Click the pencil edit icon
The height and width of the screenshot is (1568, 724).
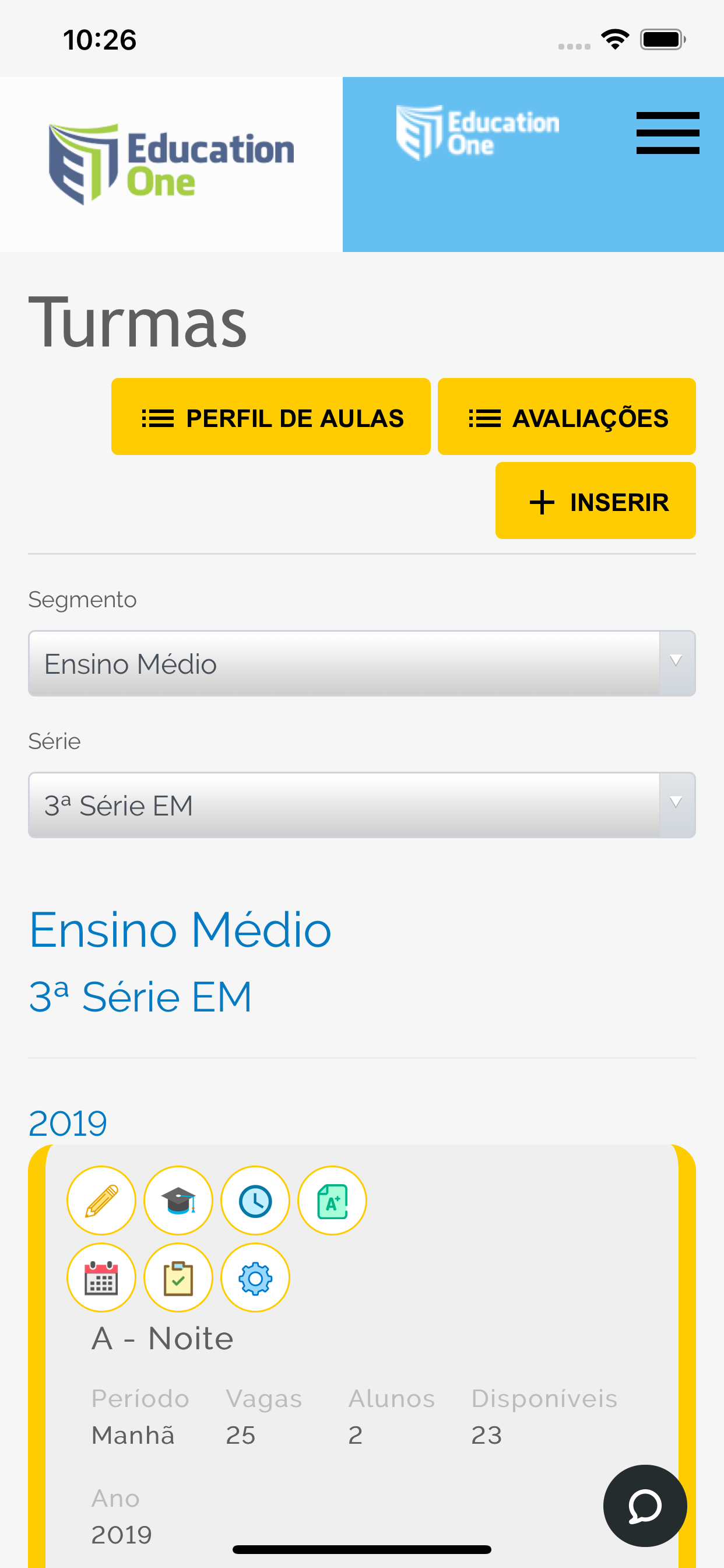pos(101,1200)
